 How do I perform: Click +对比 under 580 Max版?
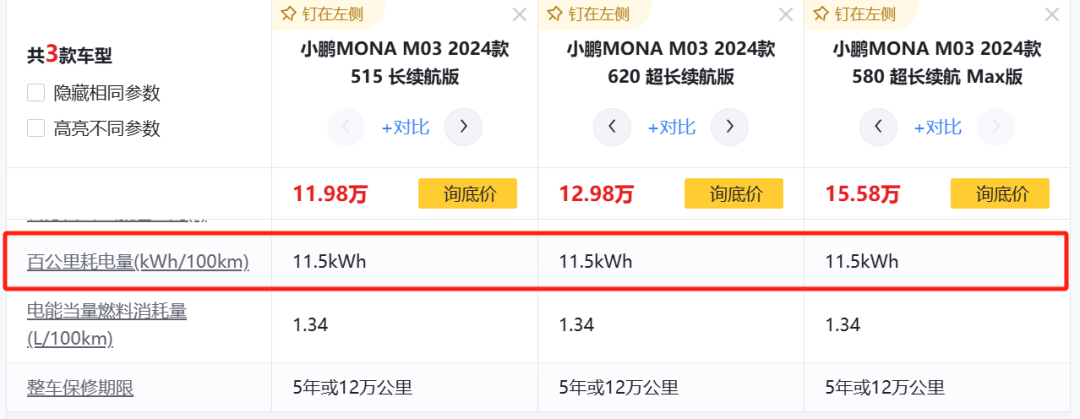(x=937, y=127)
